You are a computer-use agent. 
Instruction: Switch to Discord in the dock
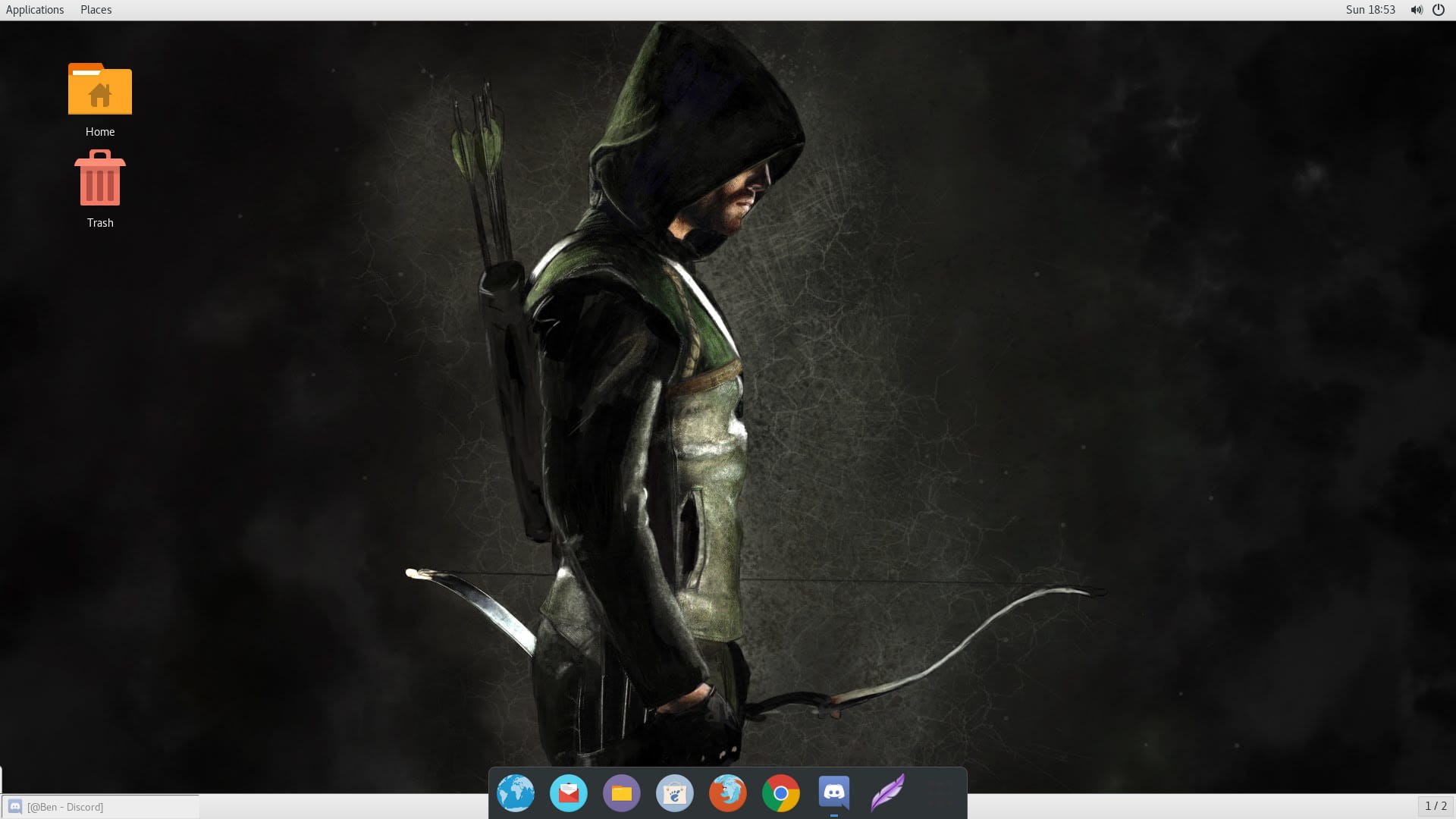(x=834, y=793)
